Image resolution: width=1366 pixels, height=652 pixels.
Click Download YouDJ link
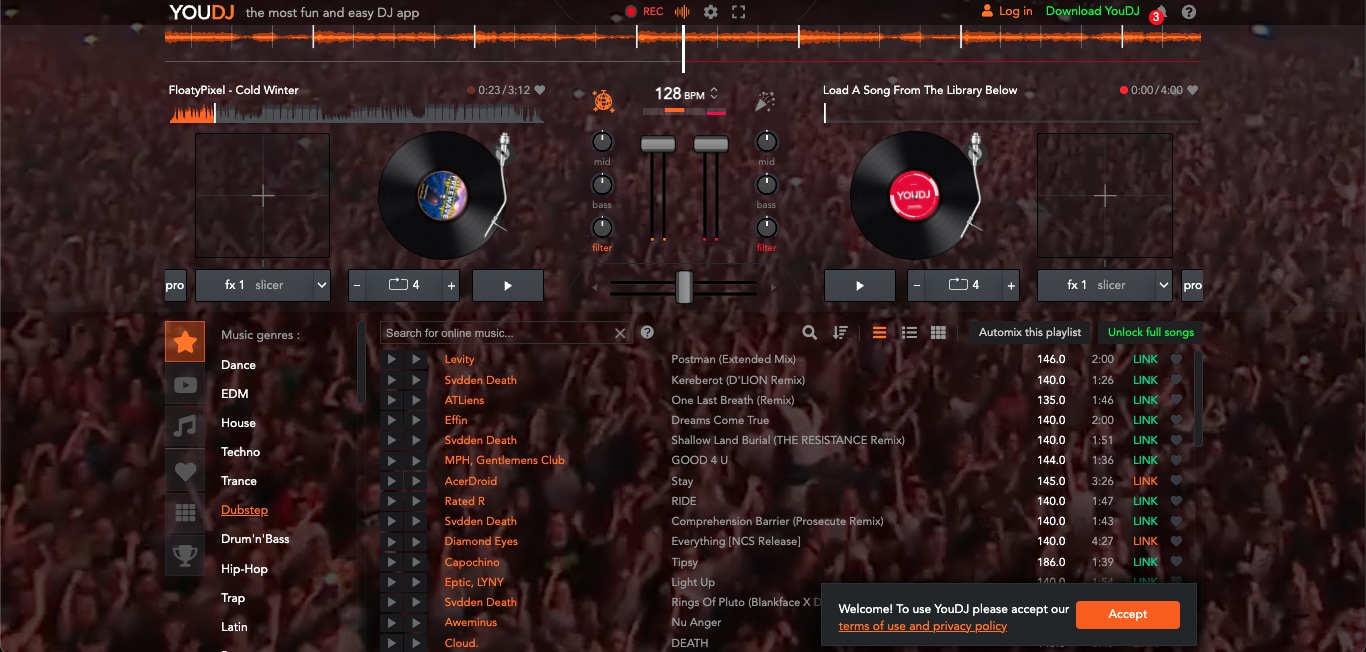[x=1092, y=12]
